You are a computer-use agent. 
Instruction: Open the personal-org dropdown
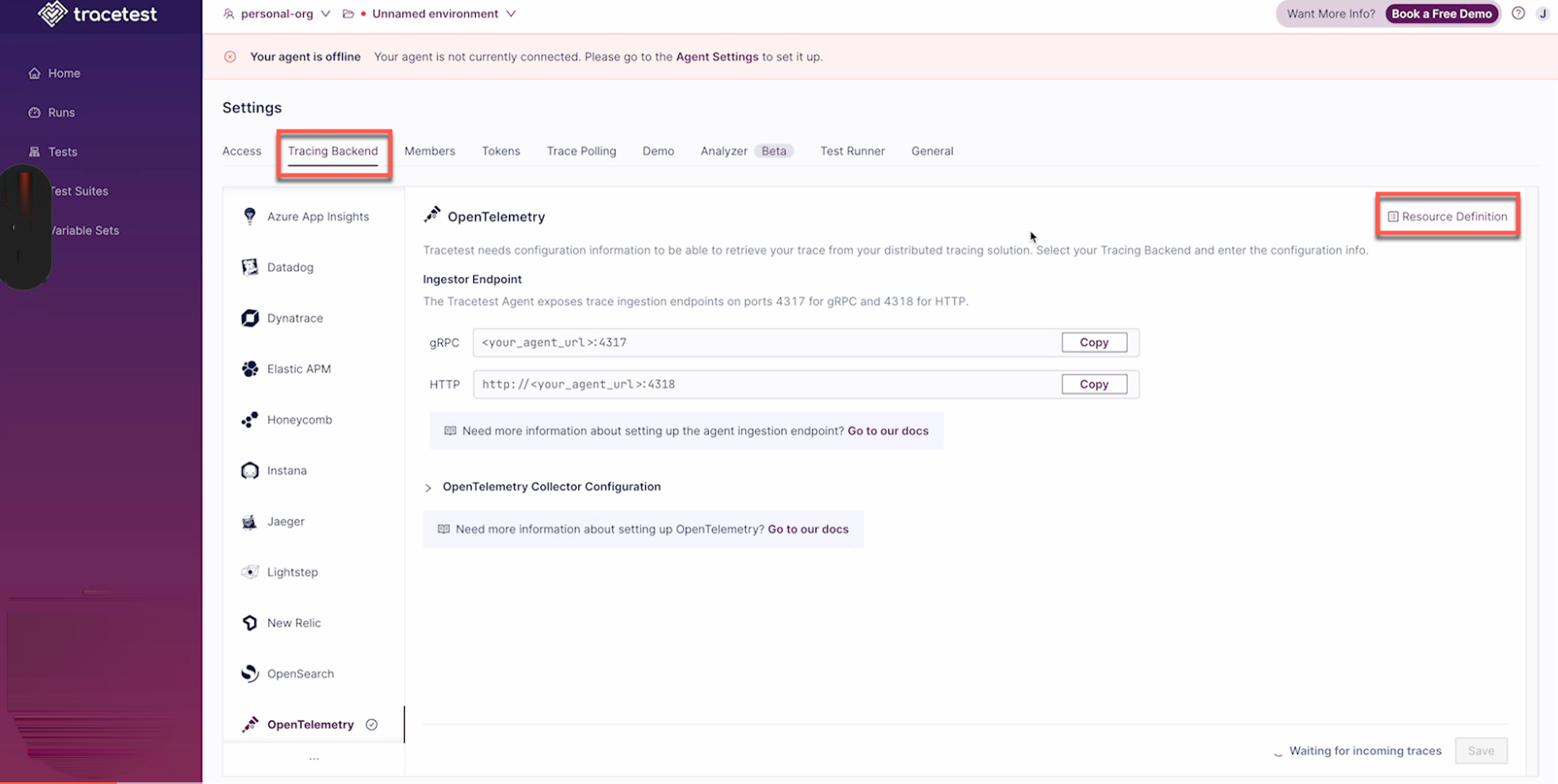277,14
